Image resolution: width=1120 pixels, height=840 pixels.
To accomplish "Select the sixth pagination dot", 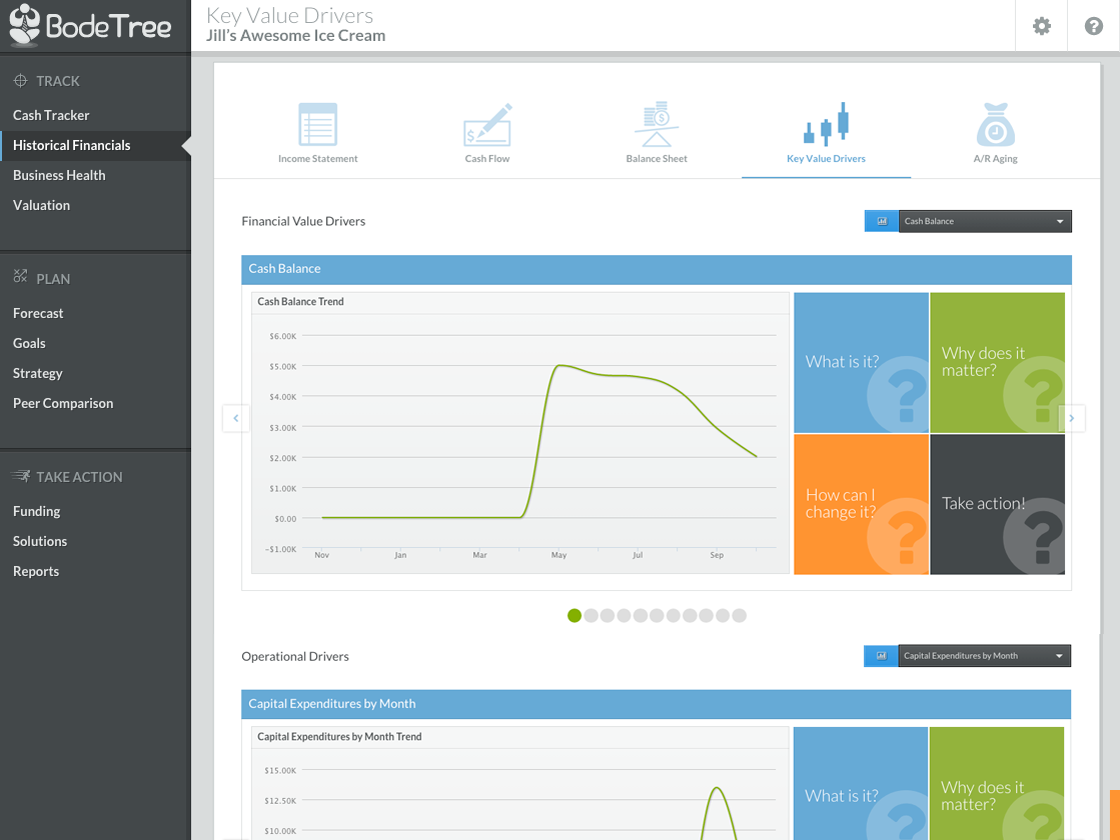I will click(x=656, y=615).
